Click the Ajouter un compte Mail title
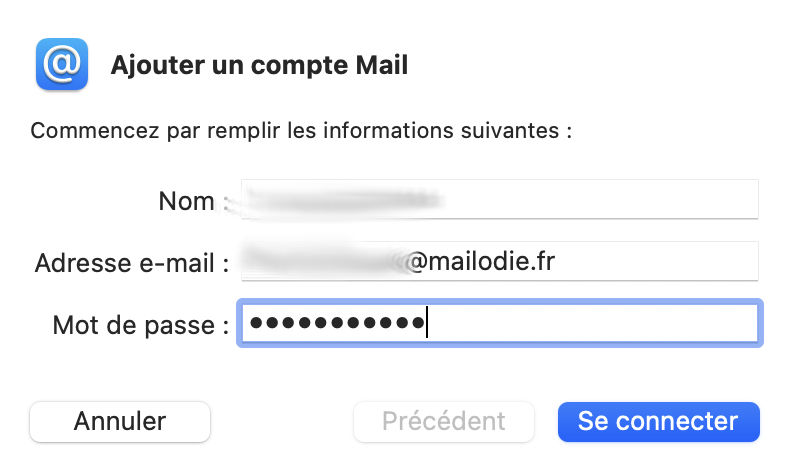Image resolution: width=790 pixels, height=474 pixels. 259,66
